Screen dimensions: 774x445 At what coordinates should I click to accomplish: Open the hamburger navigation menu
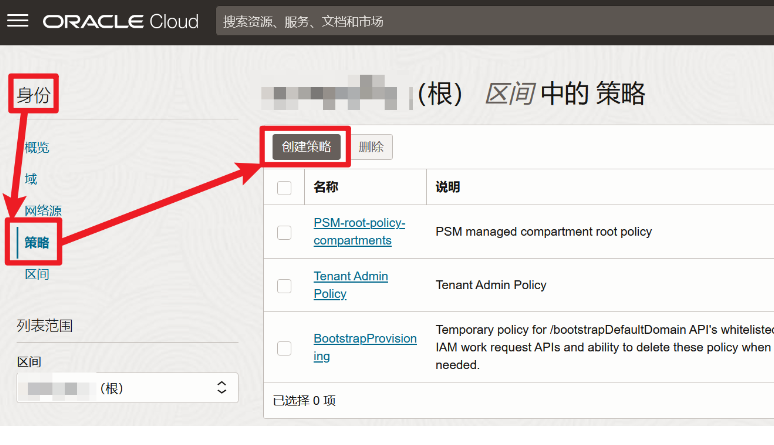tap(18, 21)
